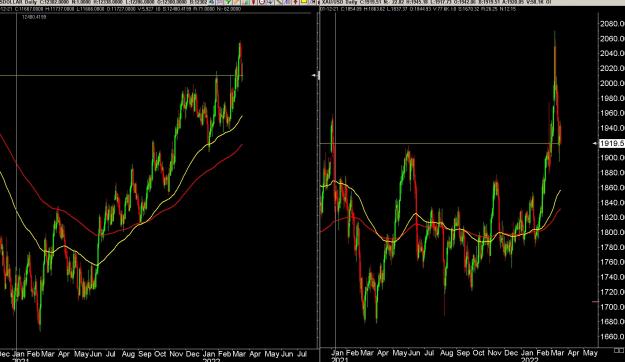The height and width of the screenshot is (362, 625).
Task: Click the 12480.4169 value label in left chart
Action: point(34,17)
